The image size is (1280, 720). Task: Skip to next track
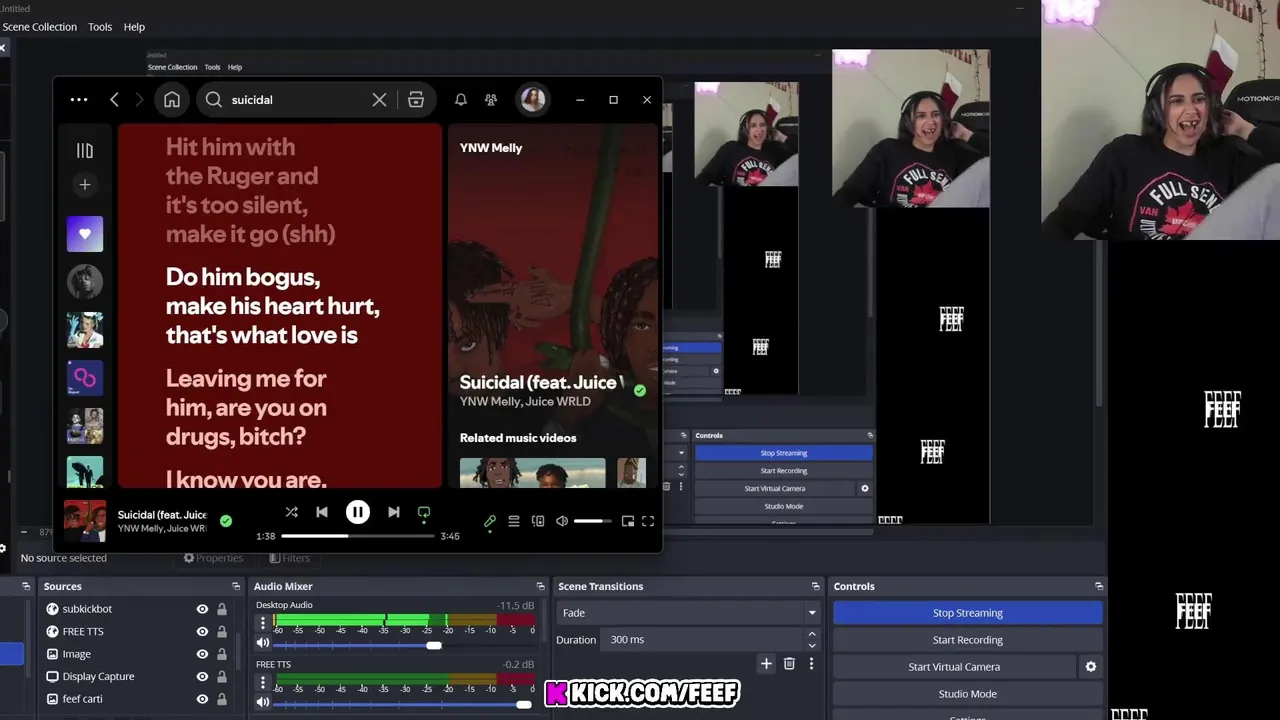pyautogui.click(x=393, y=512)
